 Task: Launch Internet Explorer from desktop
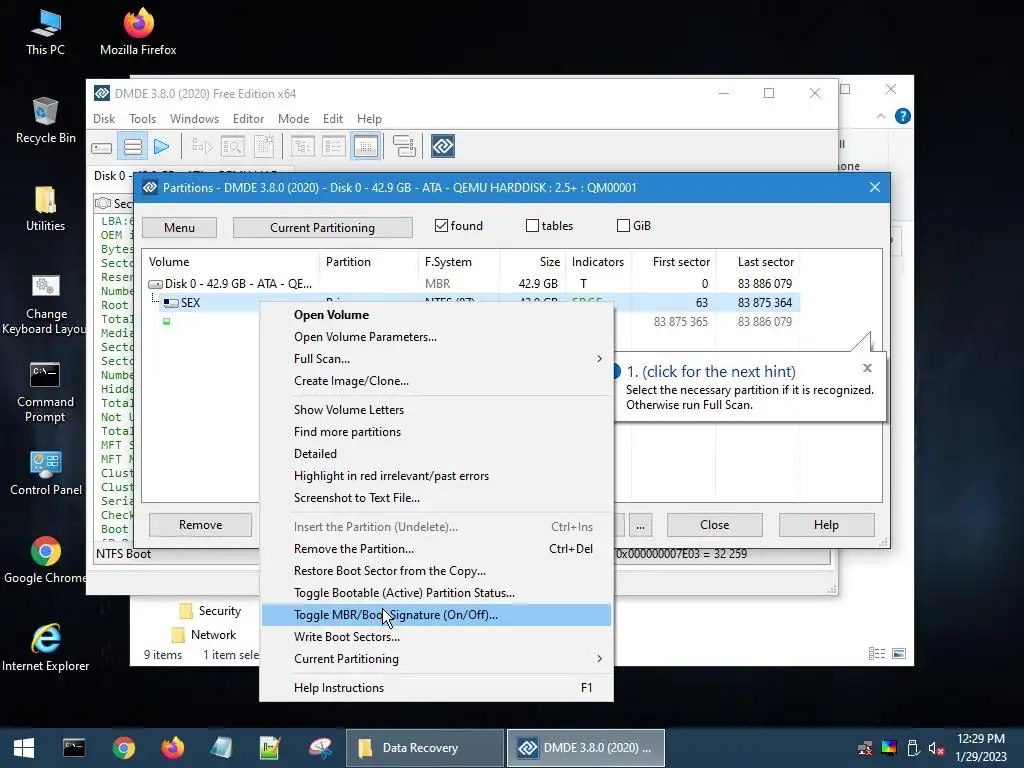tap(45, 648)
